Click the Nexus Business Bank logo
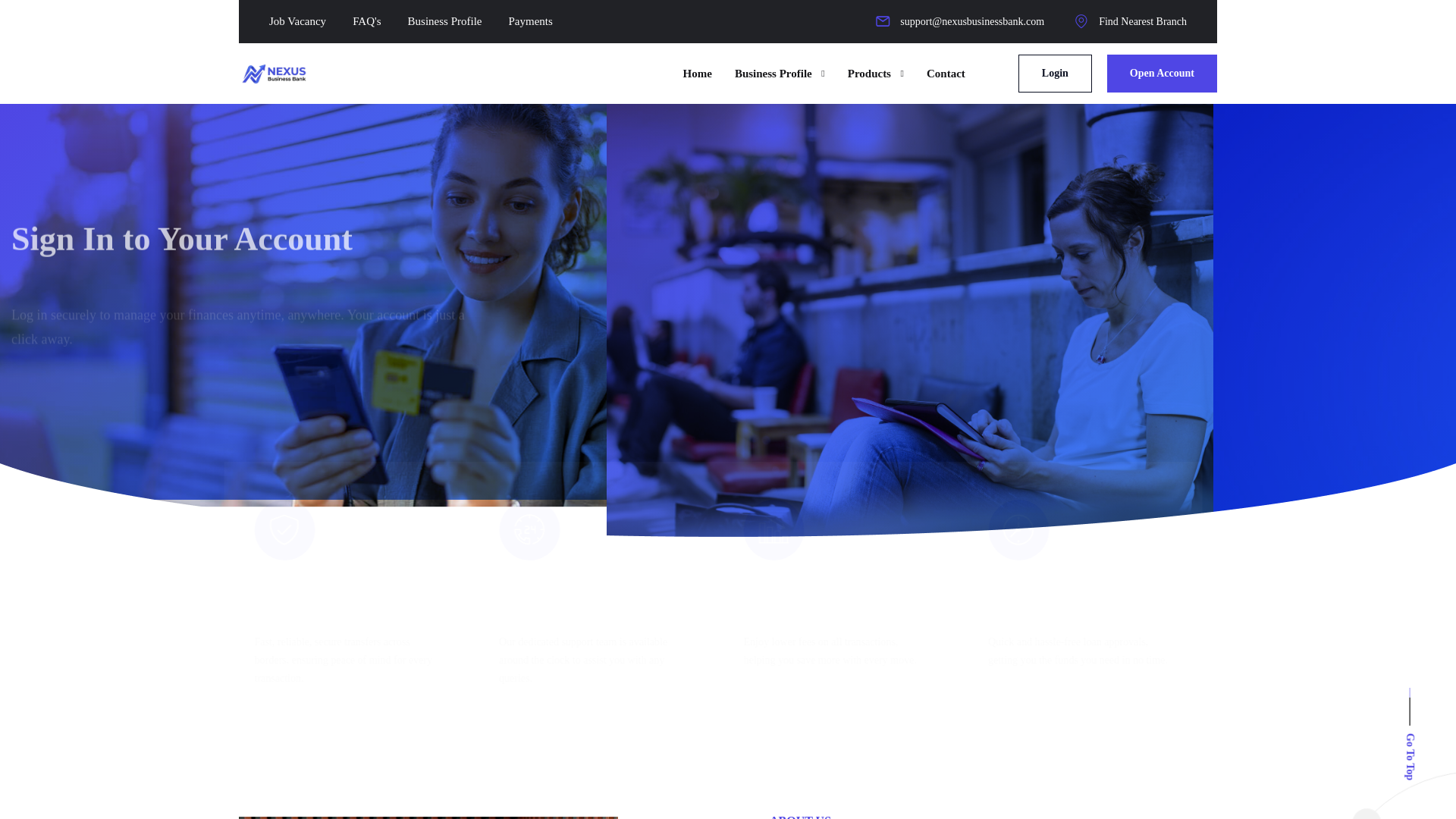Screen dimensions: 1456x819 pyautogui.click(x=274, y=74)
